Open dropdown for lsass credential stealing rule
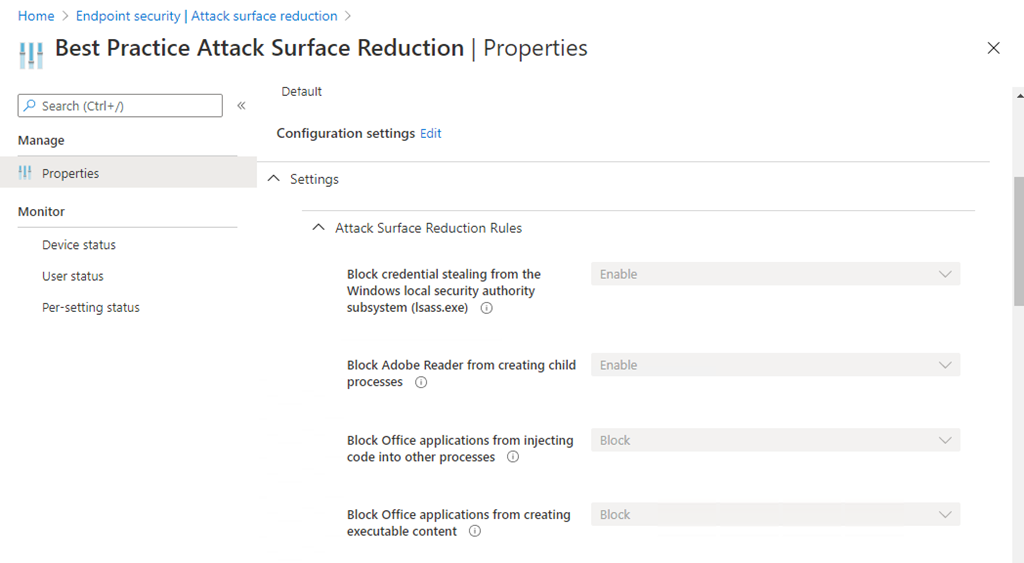 [775, 274]
